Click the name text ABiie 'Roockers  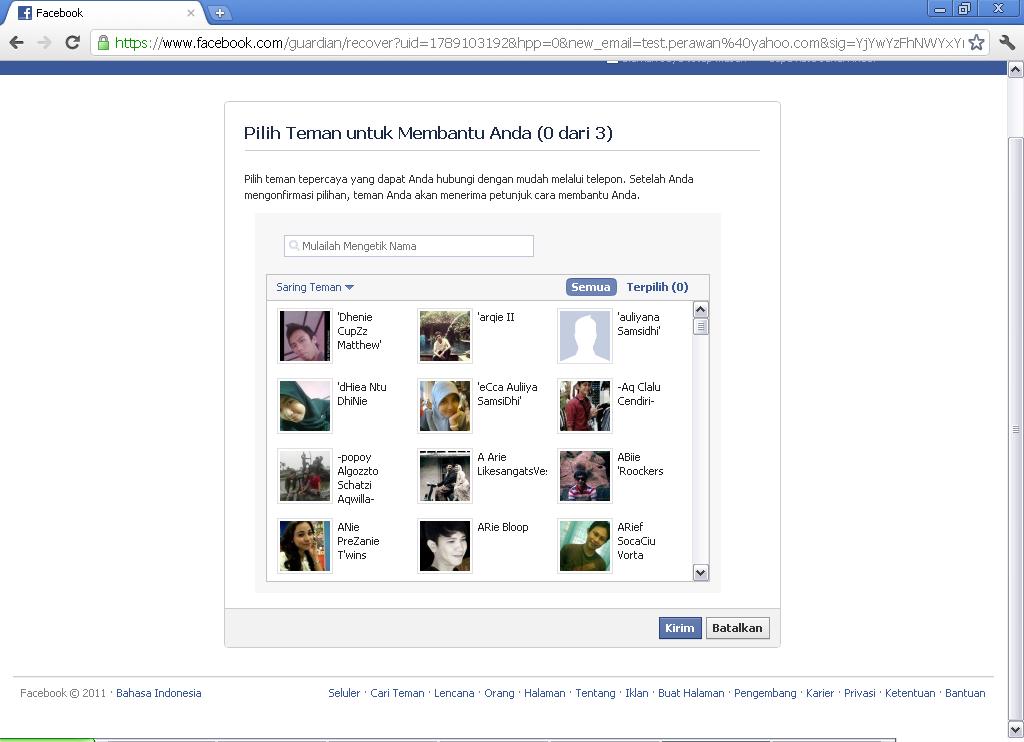pos(640,464)
